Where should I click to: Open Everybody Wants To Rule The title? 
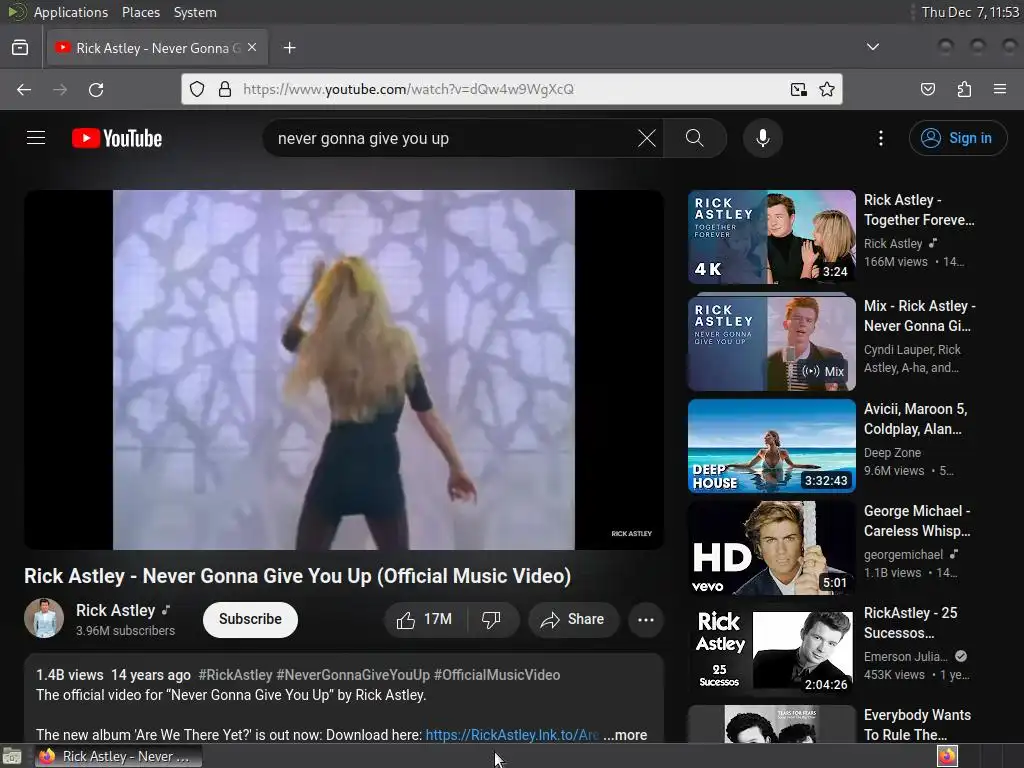[917, 725]
